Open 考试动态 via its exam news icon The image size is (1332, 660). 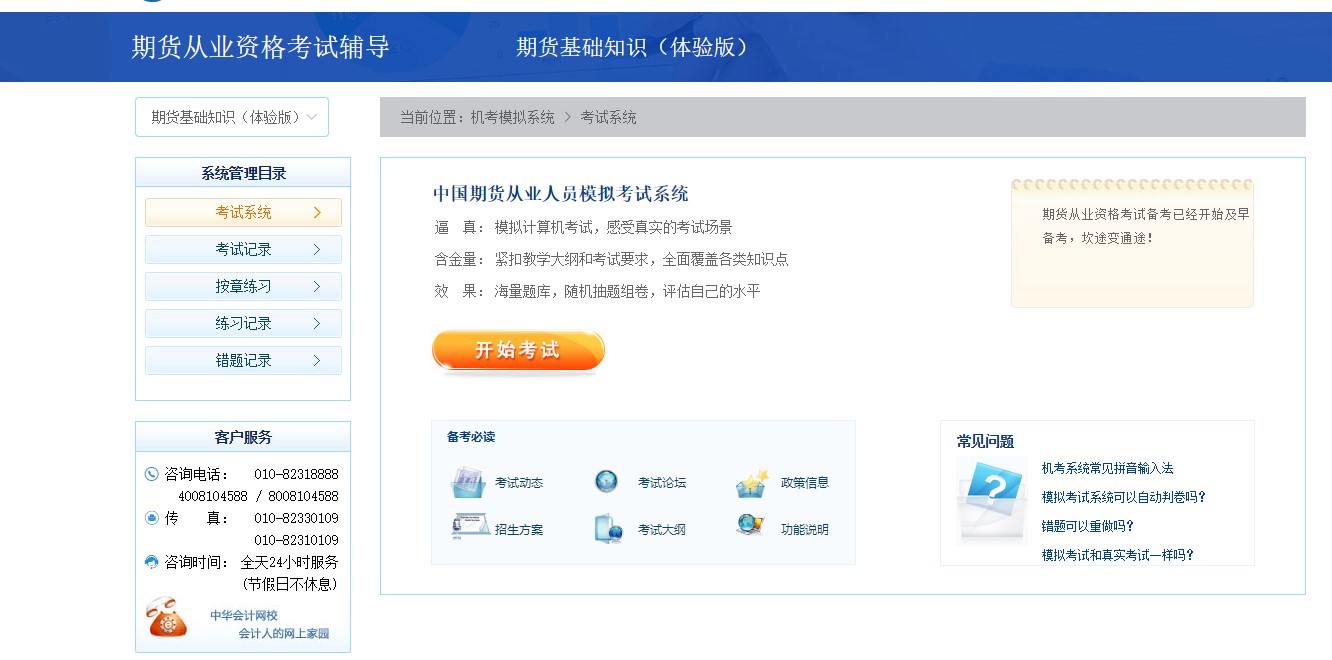pyautogui.click(x=466, y=481)
